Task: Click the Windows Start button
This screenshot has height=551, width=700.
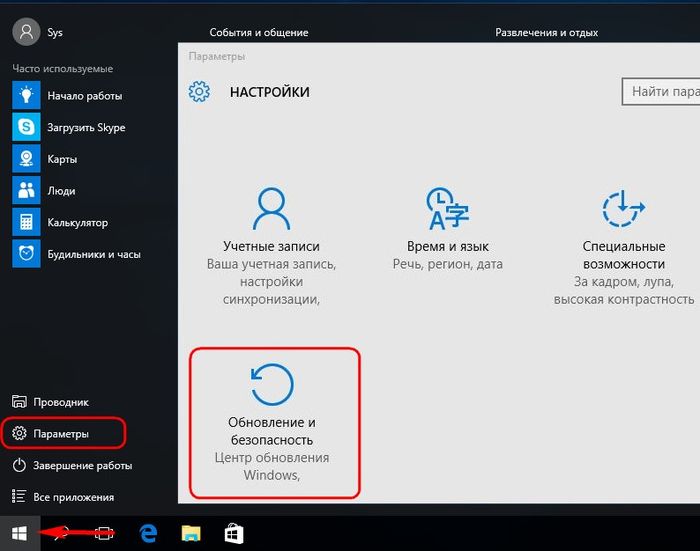Action: coord(19,532)
